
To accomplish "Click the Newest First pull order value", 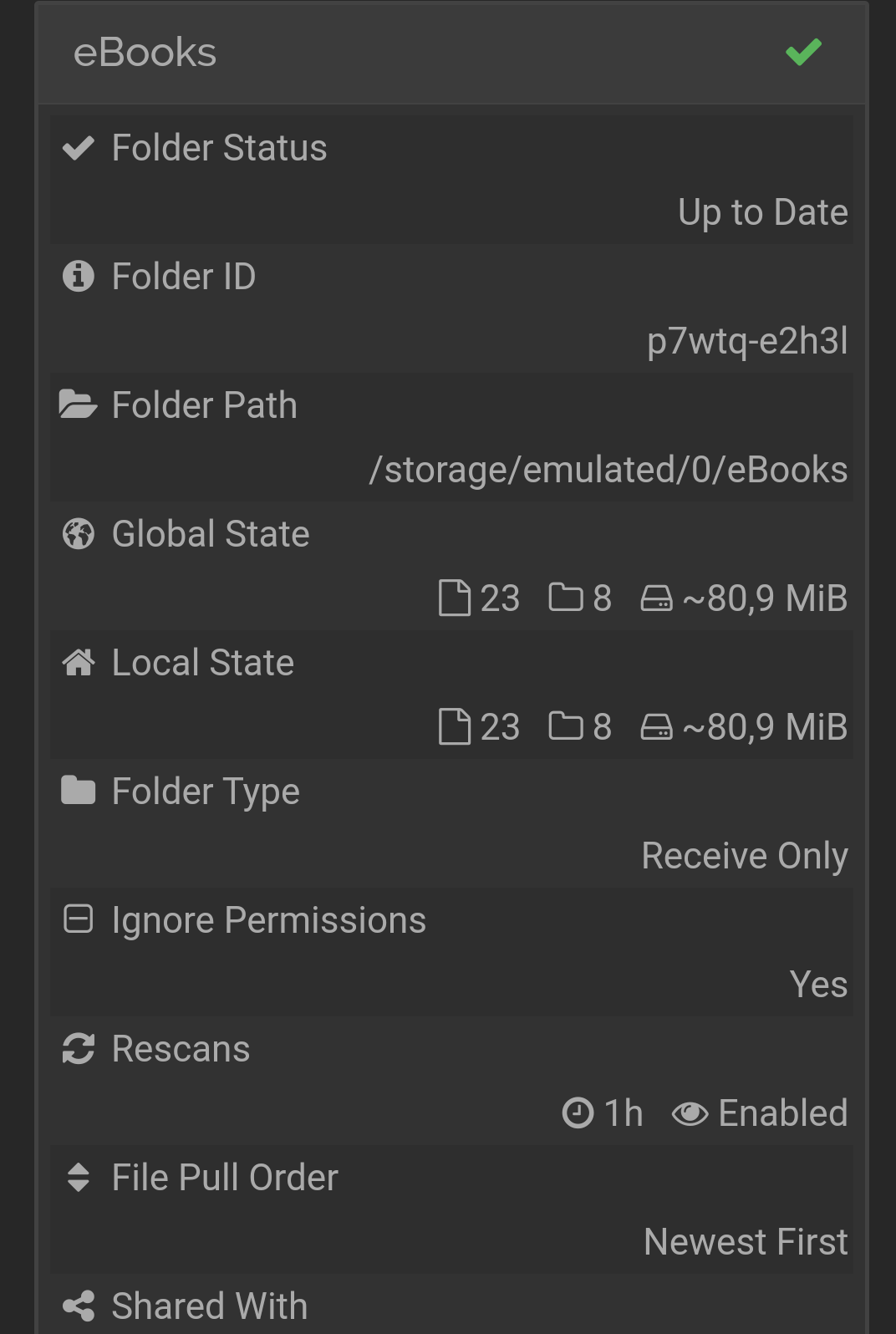I will 746,1242.
